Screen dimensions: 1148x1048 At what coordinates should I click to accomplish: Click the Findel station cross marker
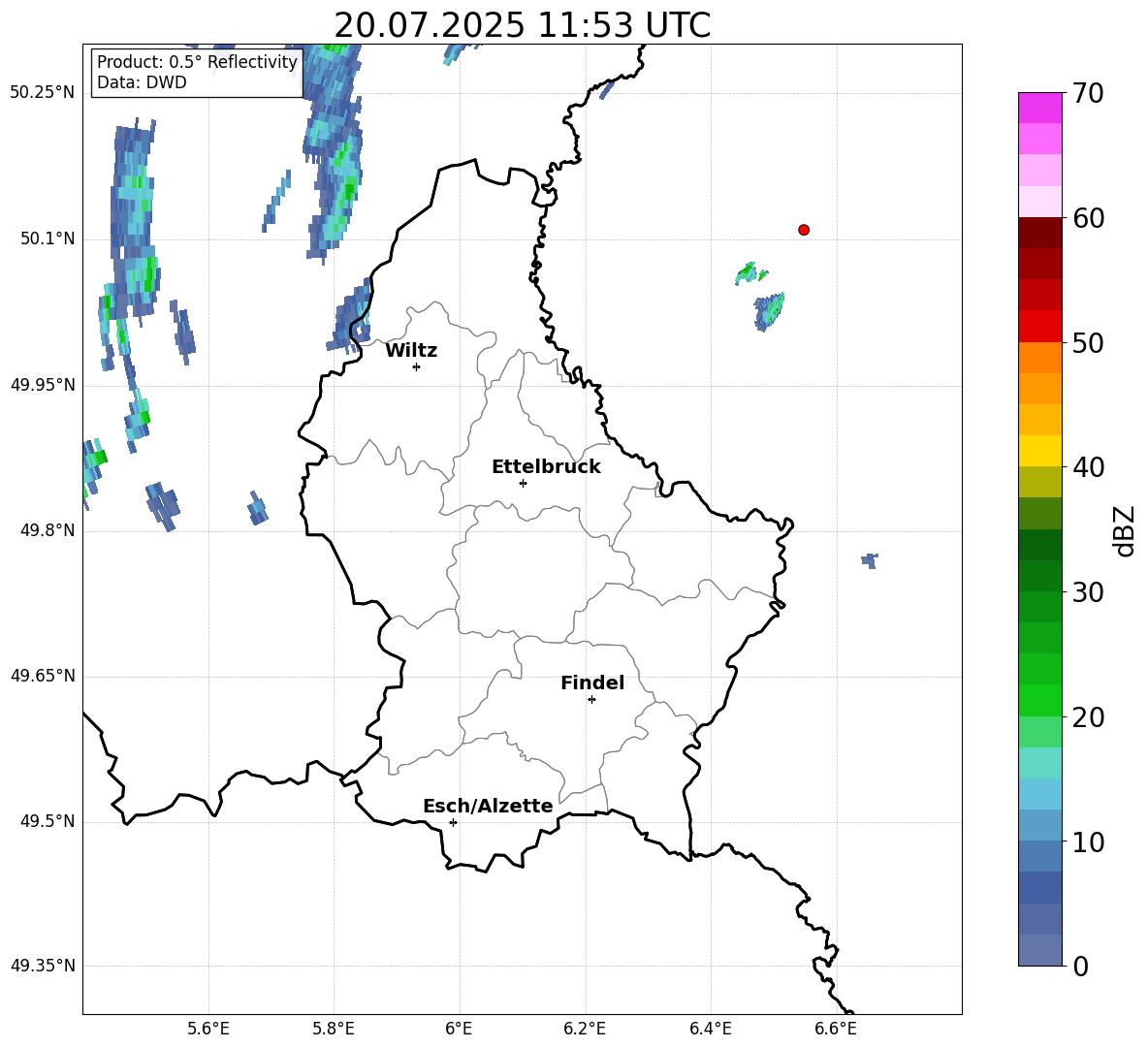point(591,700)
